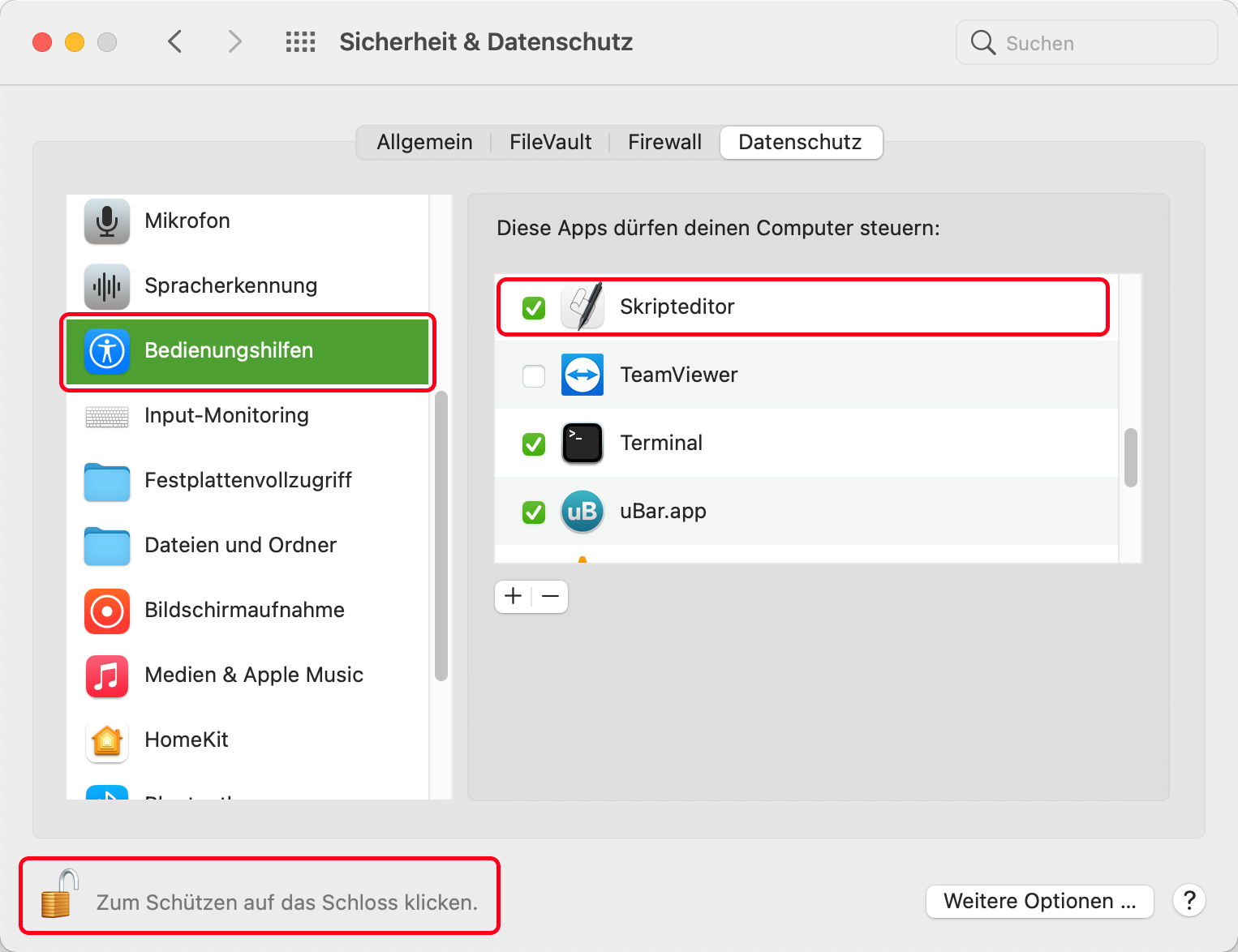This screenshot has width=1238, height=952.
Task: Go back with the left chevron
Action: point(175,41)
